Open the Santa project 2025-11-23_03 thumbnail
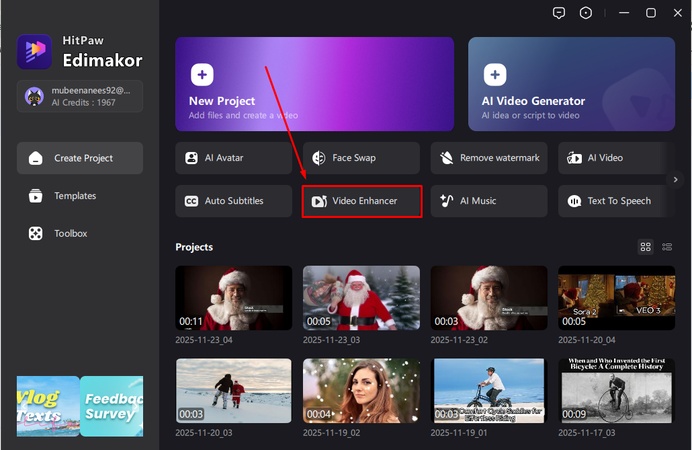Screen dimensions: 692x450 pos(361,298)
